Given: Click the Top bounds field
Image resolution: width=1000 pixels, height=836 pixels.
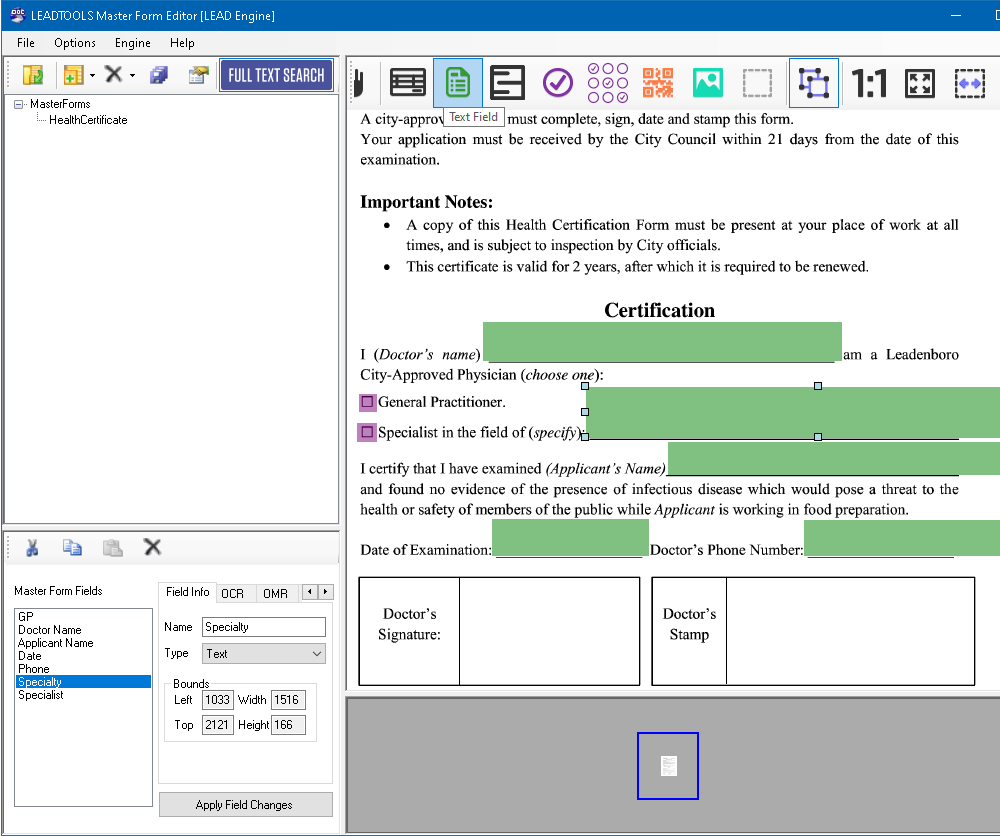Looking at the screenshot, I should 217,725.
